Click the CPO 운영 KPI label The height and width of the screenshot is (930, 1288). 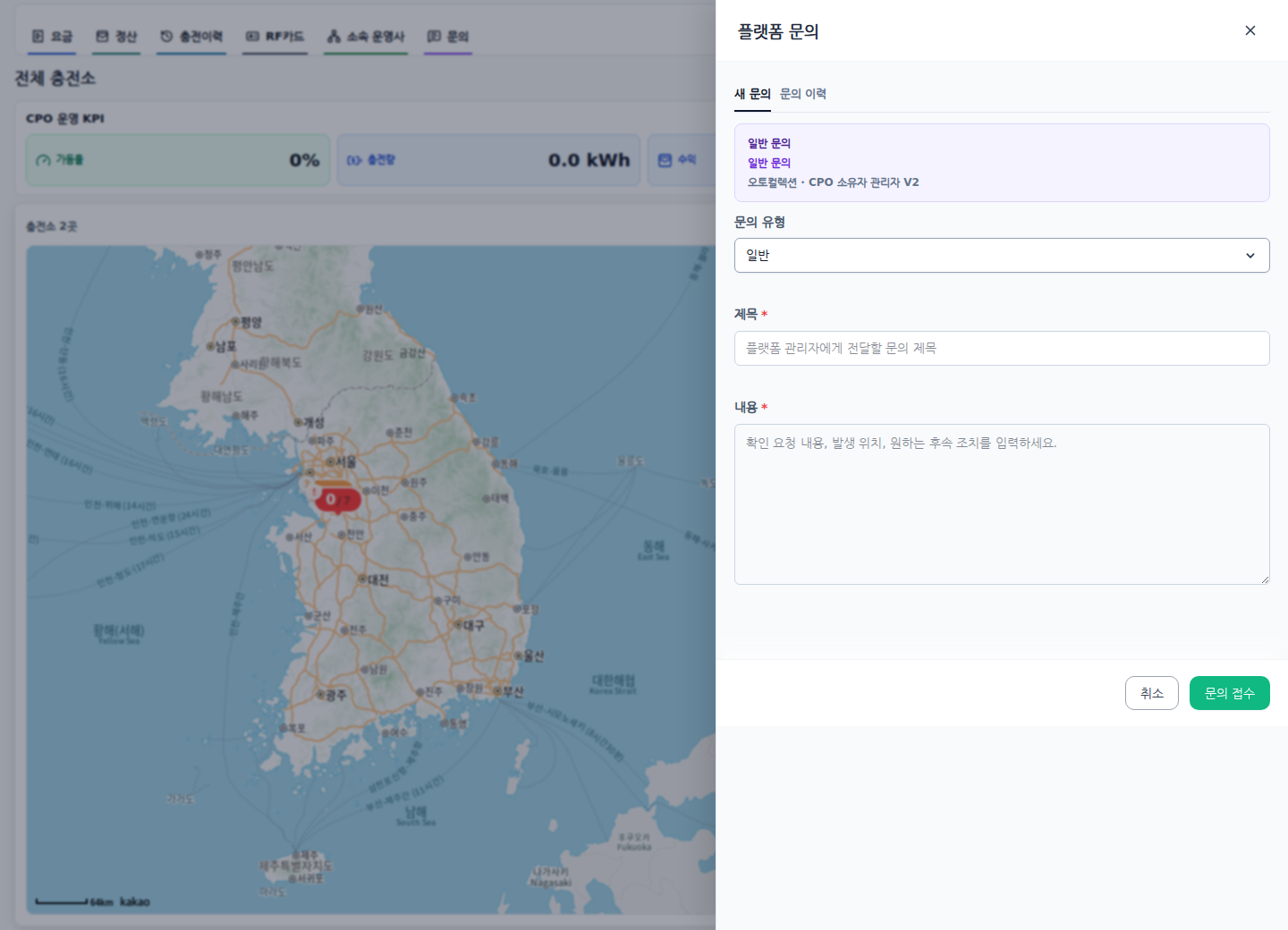[x=65, y=118]
